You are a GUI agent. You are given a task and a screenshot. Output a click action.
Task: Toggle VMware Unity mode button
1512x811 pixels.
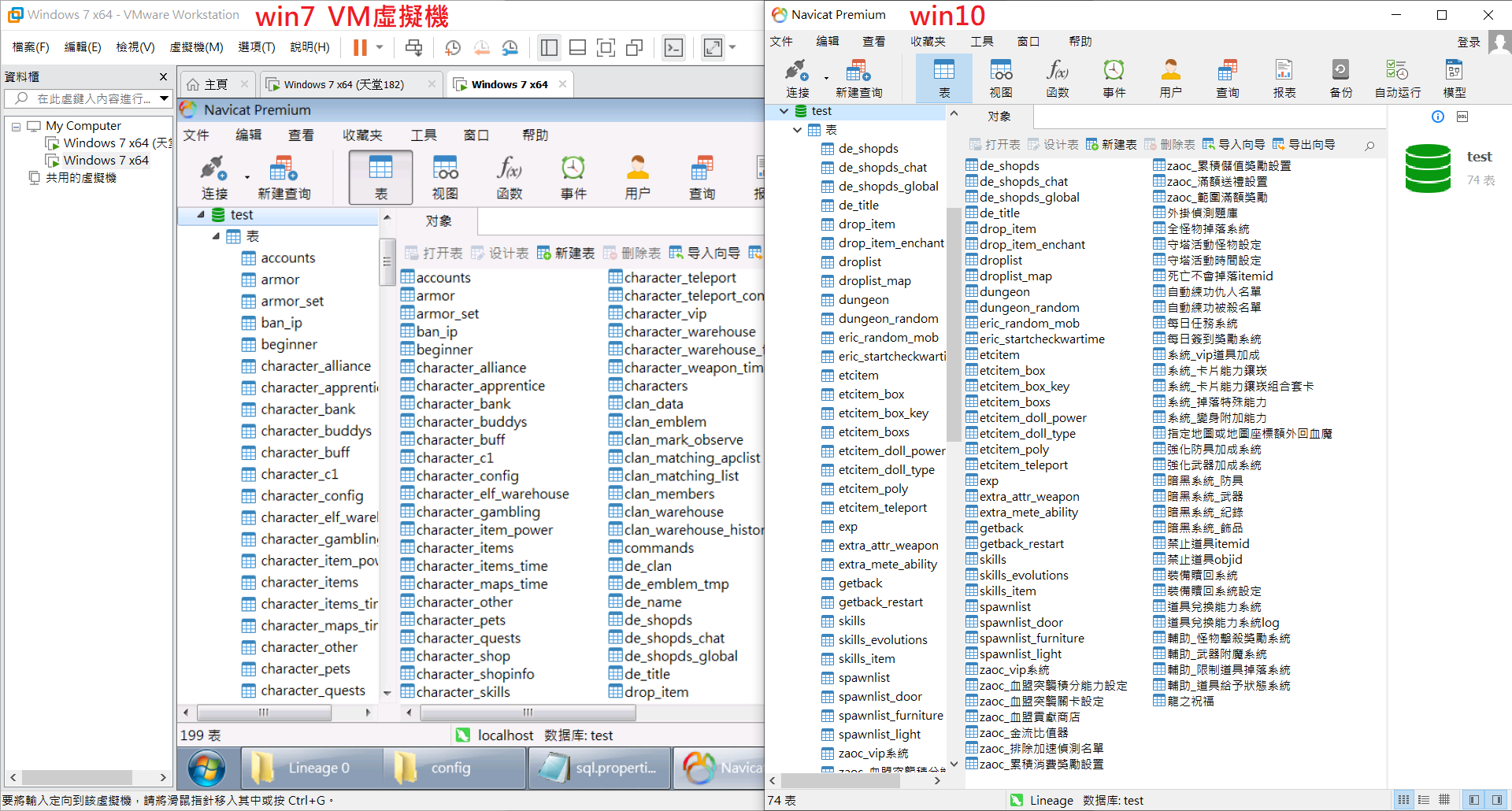click(x=634, y=48)
